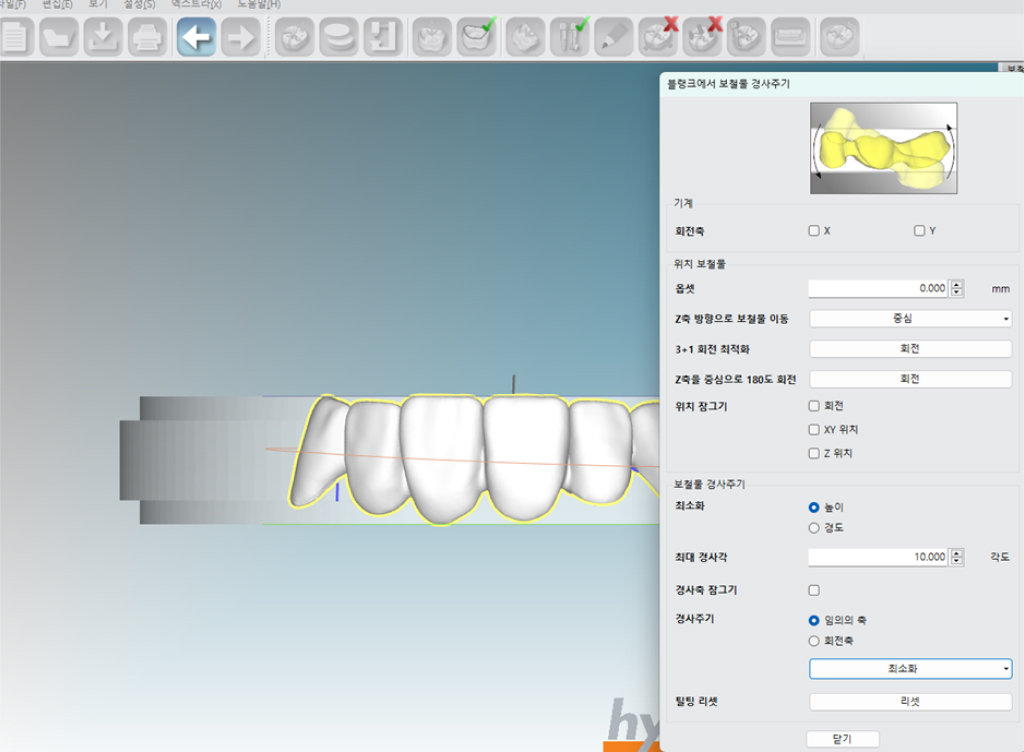1024x752 pixels.
Task: Increase the 최대 경사각 spinner value
Action: tap(957, 553)
